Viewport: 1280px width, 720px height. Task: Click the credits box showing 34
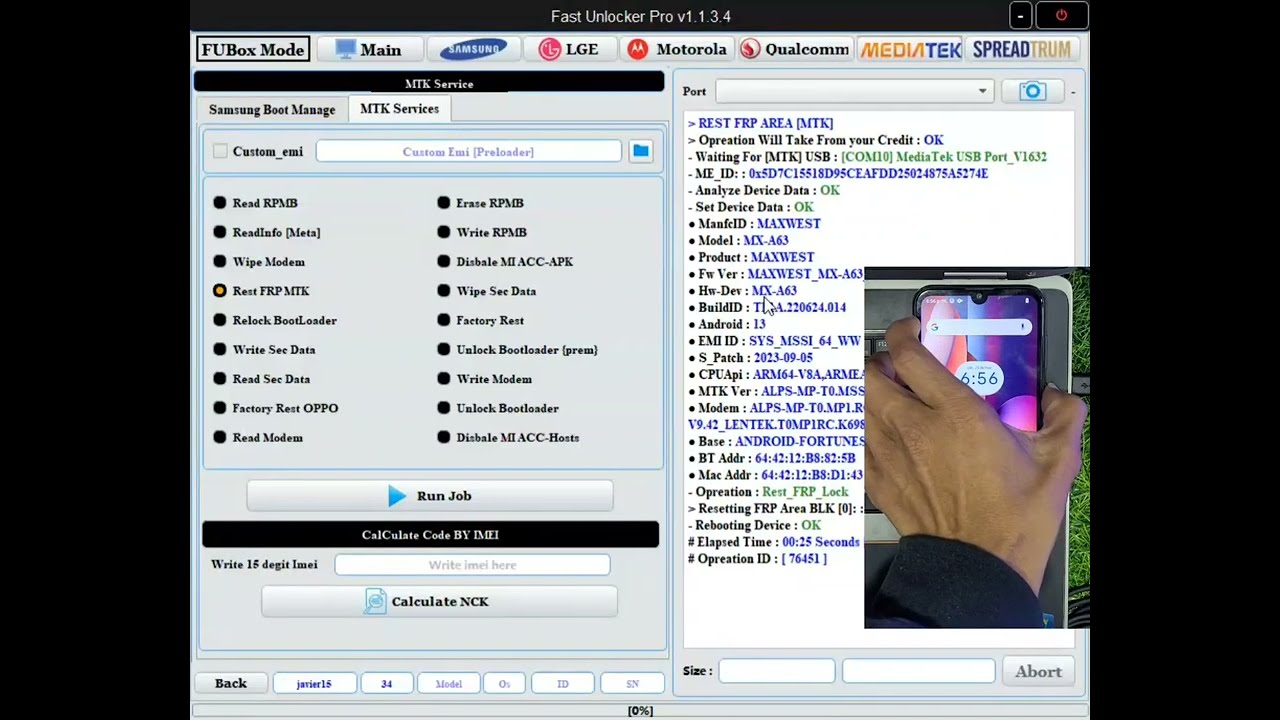[386, 684]
